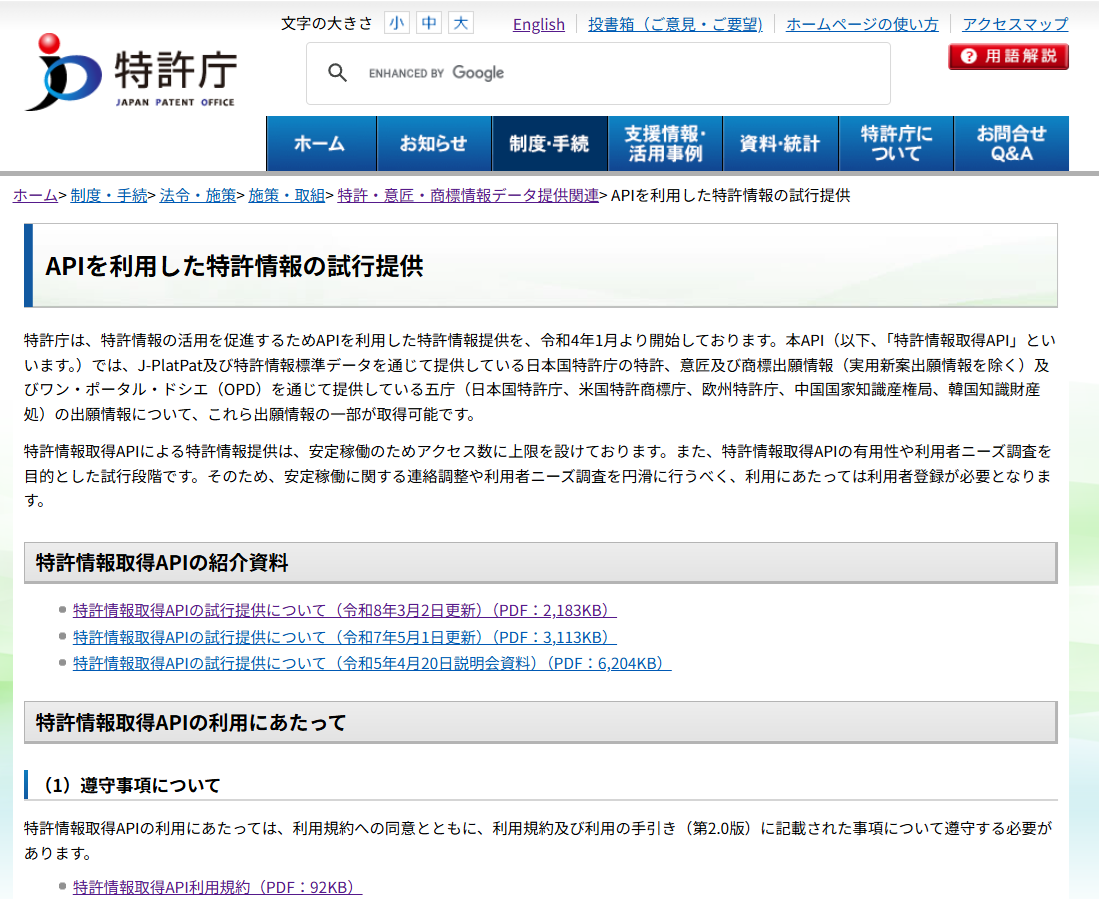This screenshot has width=1099, height=899.
Task: Click the heading 特許情報取得APIの紹介資料
Action: (x=162, y=563)
